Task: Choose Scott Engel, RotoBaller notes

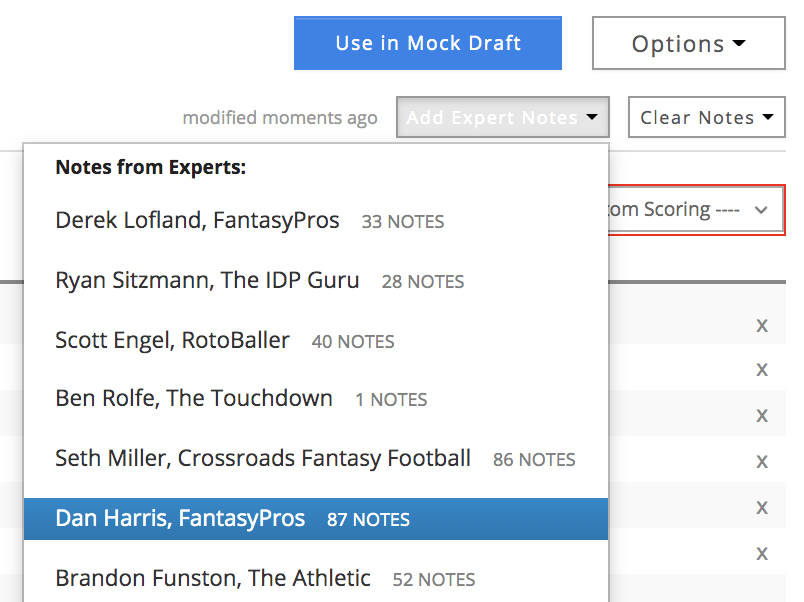Action: pyautogui.click(x=316, y=340)
